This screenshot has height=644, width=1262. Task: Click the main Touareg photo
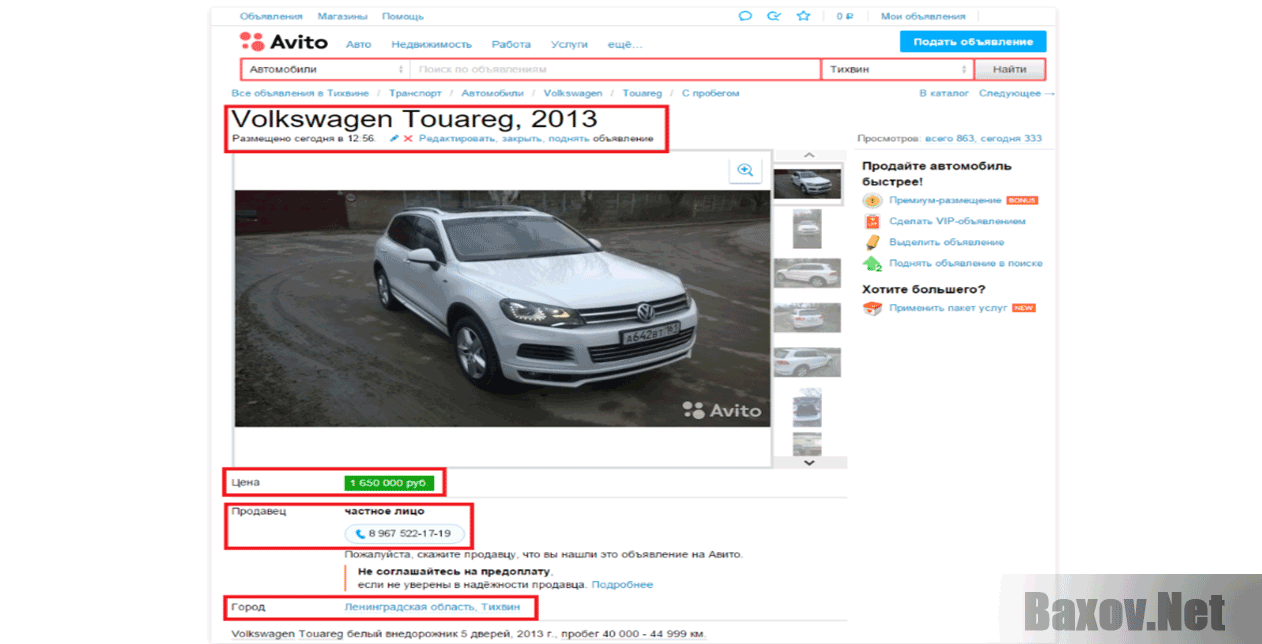[503, 308]
